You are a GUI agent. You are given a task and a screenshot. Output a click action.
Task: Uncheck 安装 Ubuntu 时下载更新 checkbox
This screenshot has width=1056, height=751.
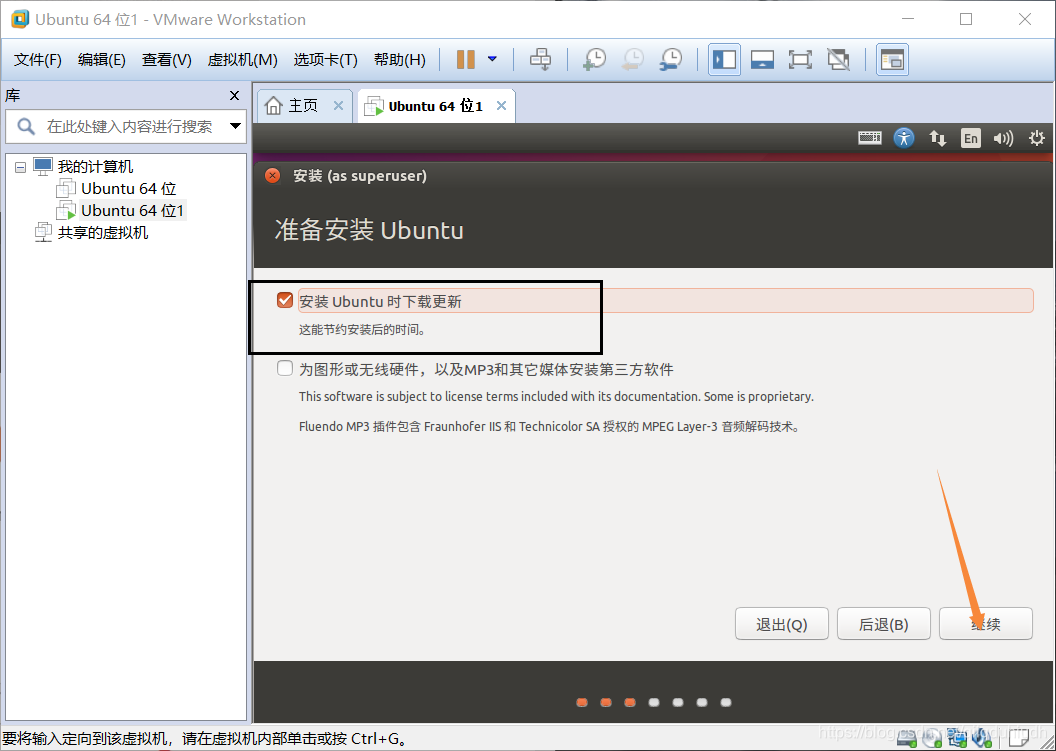point(285,300)
